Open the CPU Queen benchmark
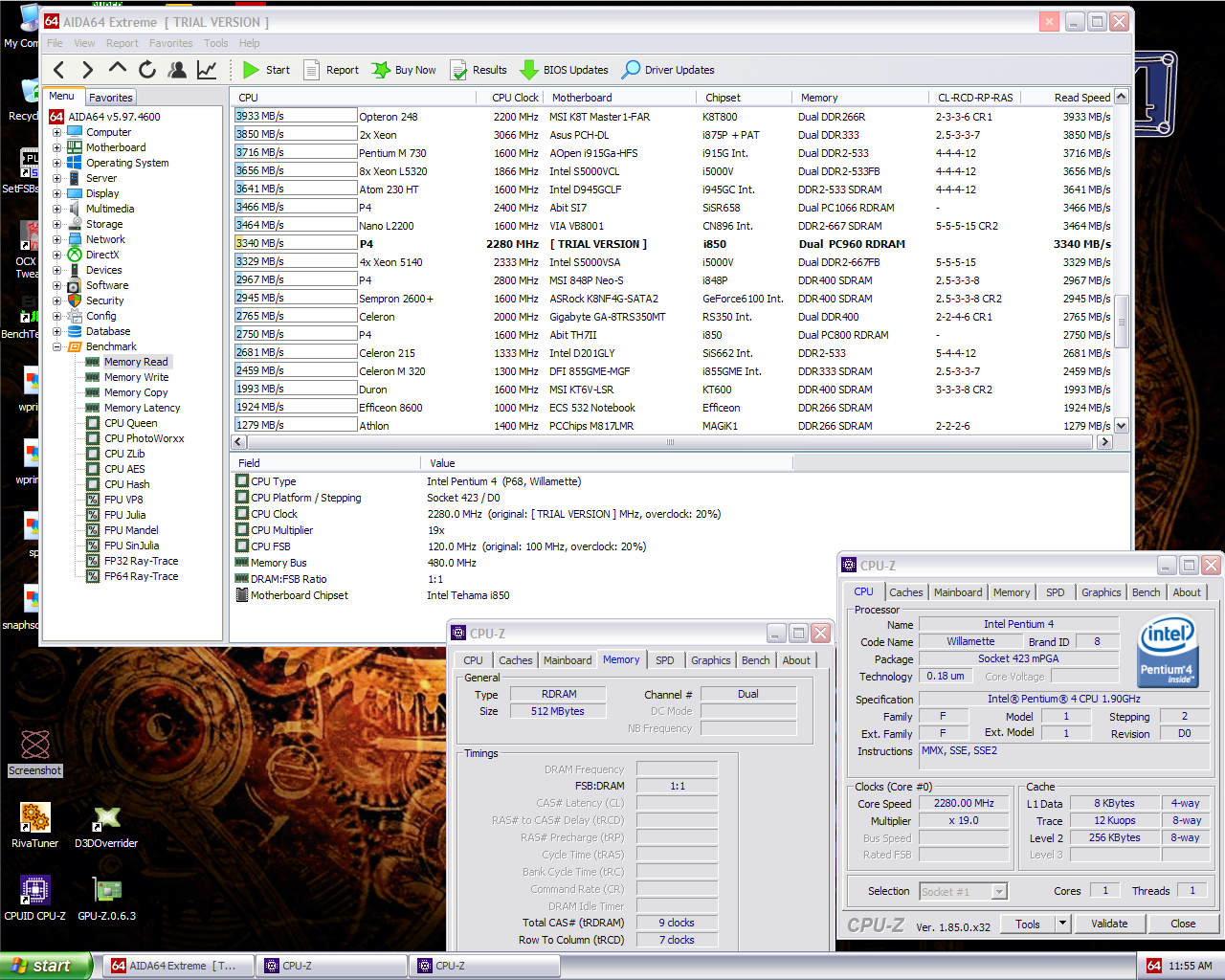Screen dimensions: 1225x980 (130, 423)
